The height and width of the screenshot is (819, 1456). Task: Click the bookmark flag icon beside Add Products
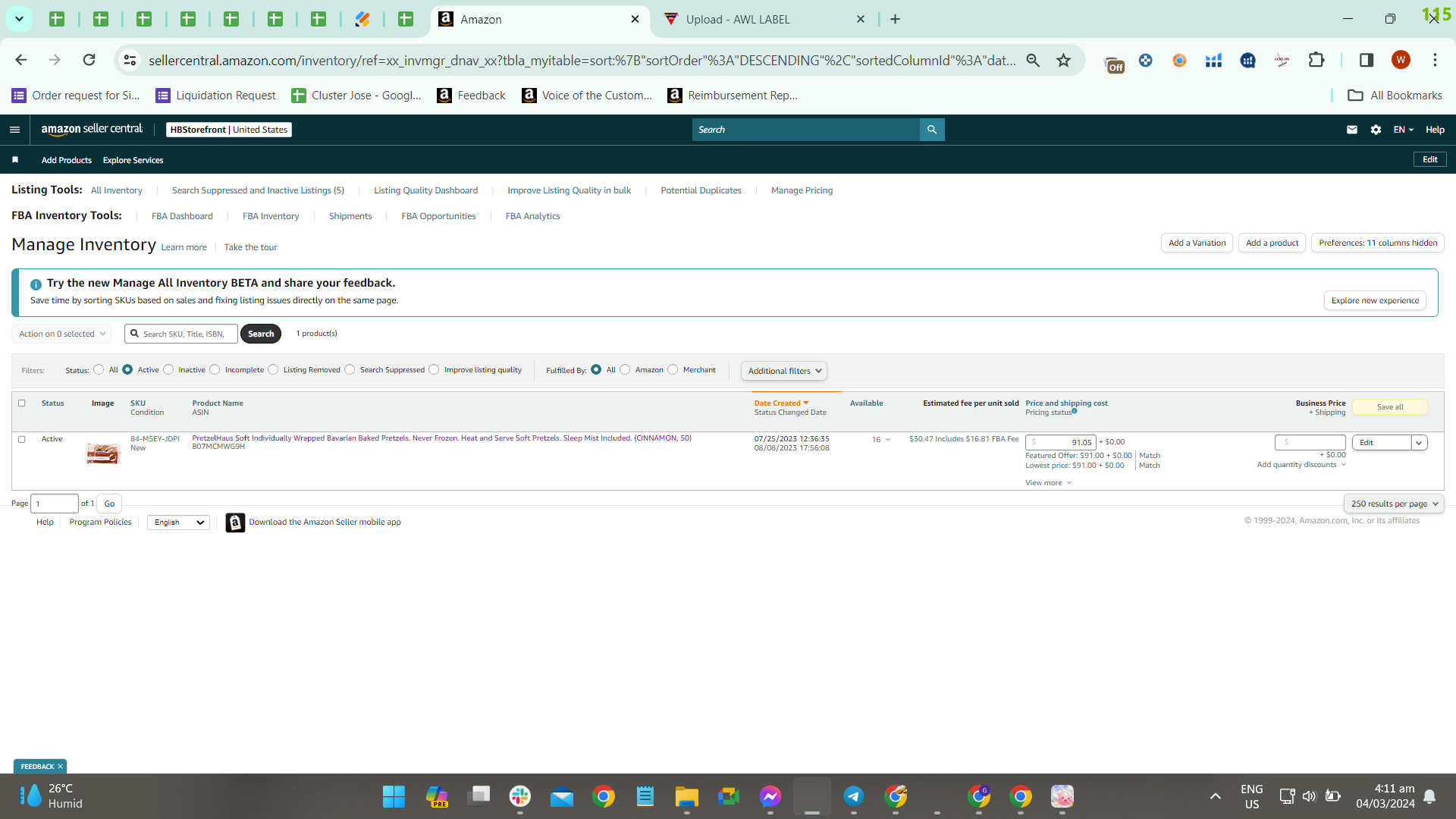pos(15,160)
